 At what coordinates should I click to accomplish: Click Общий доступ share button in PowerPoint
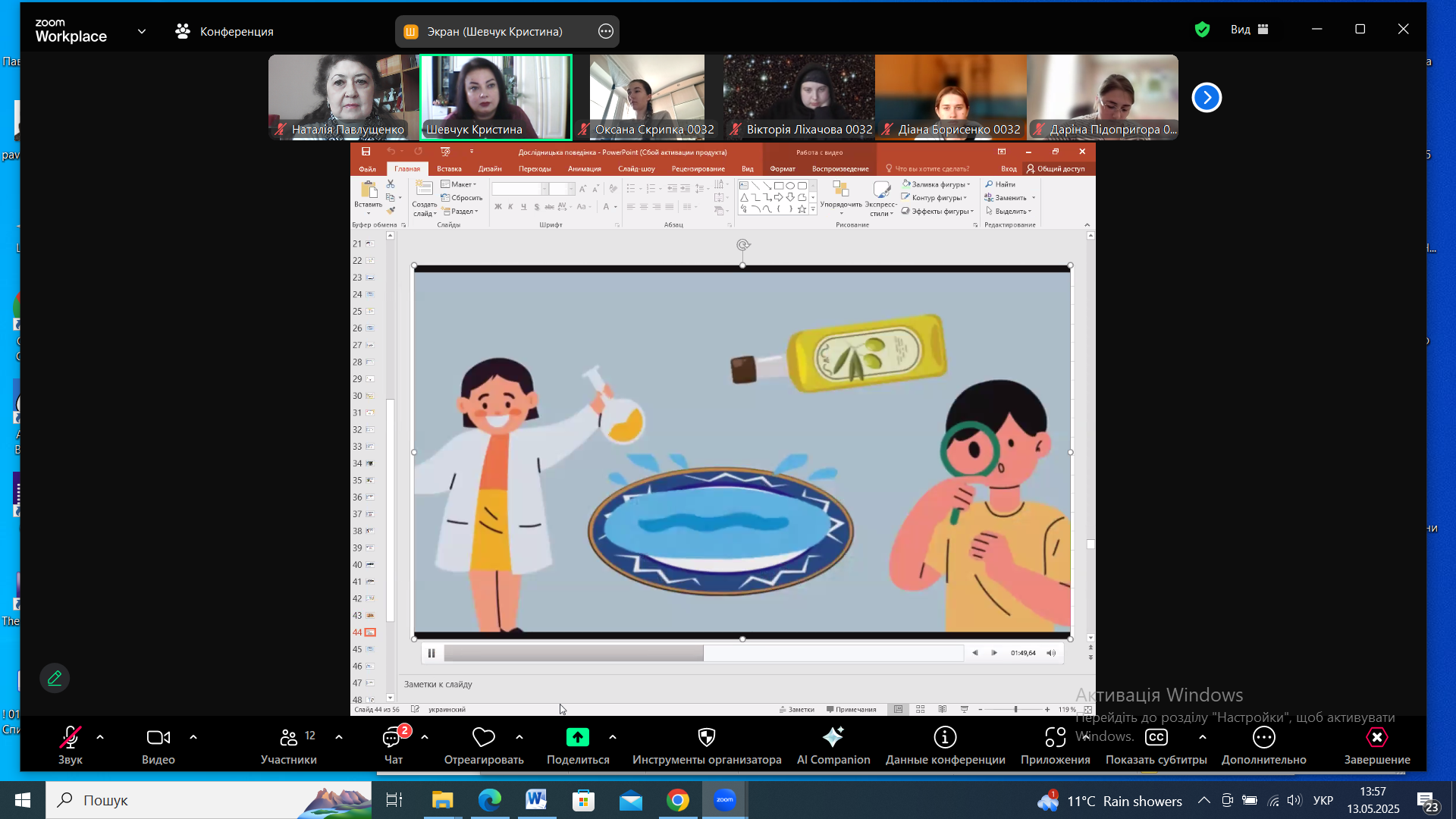(x=1056, y=169)
